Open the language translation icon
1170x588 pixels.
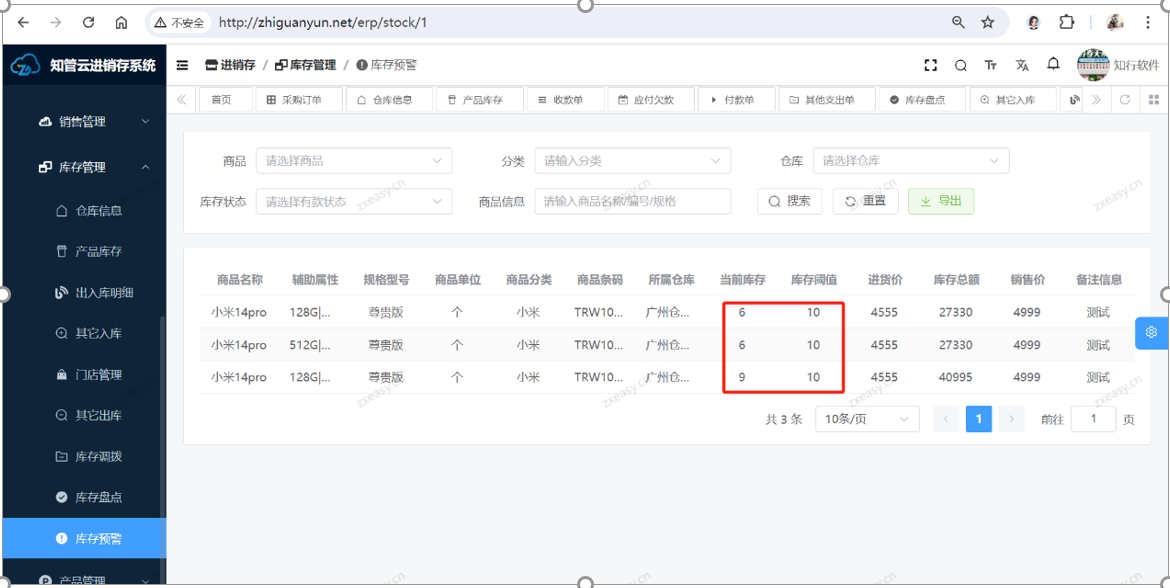pyautogui.click(x=1022, y=65)
